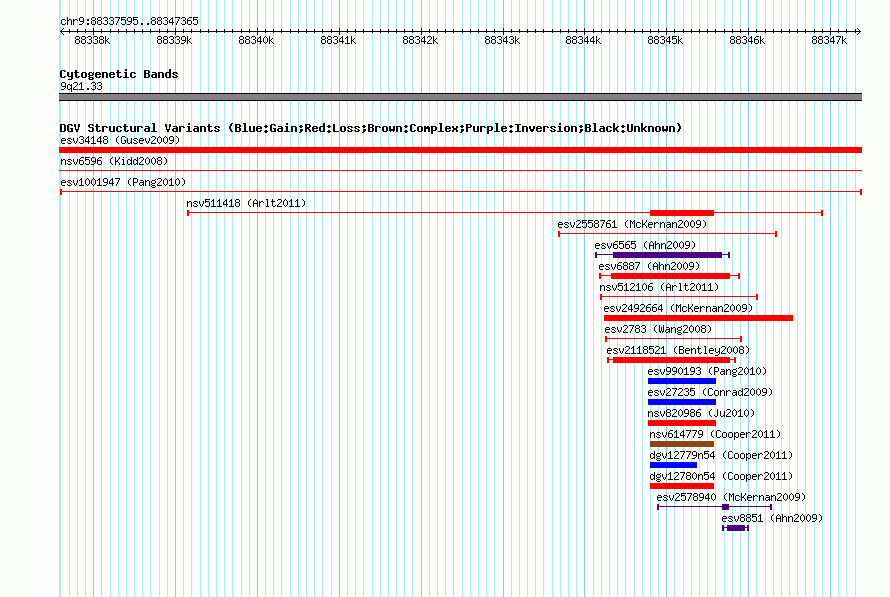The image size is (890, 597).
Task: Open the esv990193 (Pang2010) label
Action: coord(707,371)
